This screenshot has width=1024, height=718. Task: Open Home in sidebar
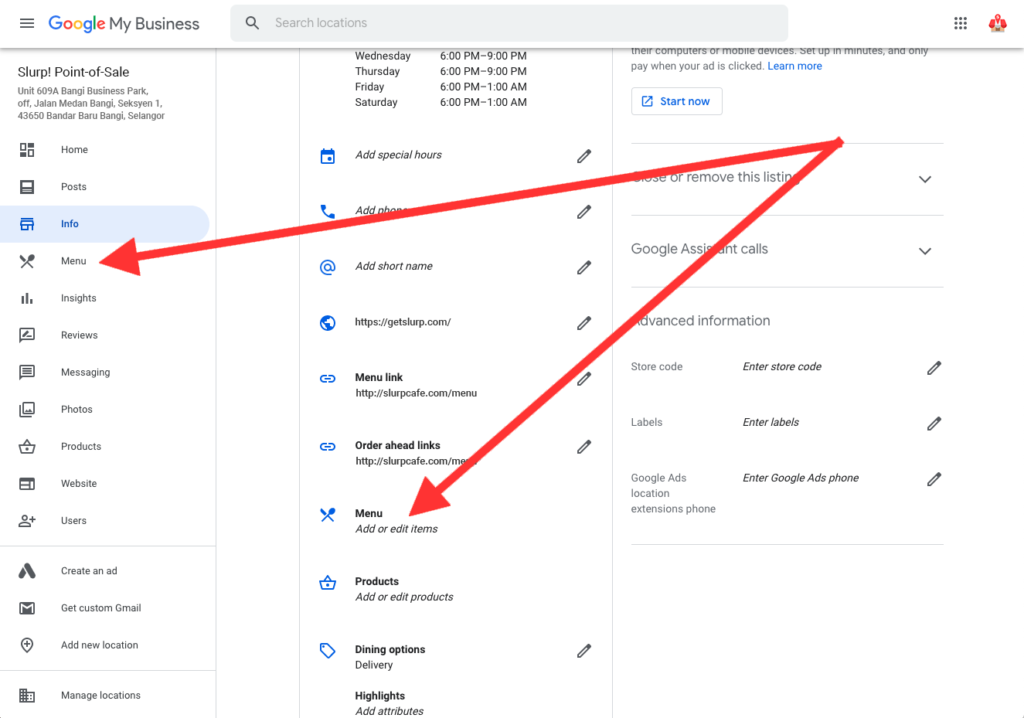[x=74, y=150]
